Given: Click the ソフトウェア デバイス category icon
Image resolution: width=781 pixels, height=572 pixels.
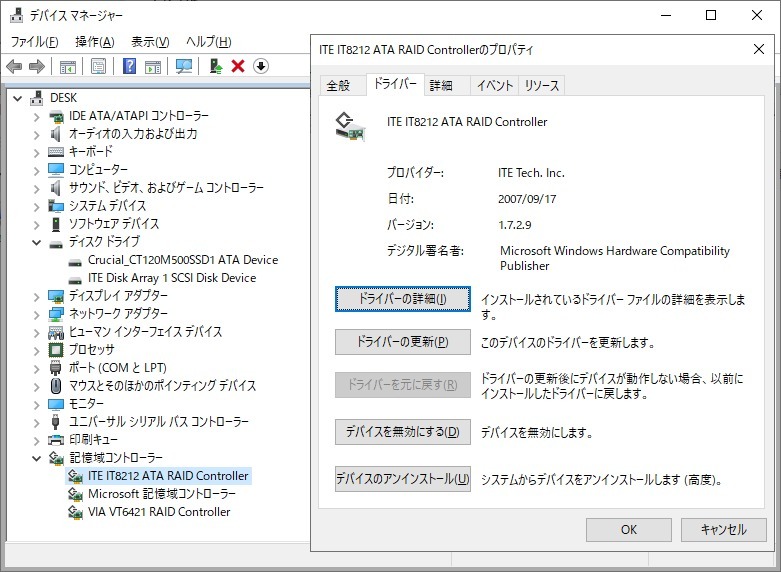Looking at the screenshot, I should pyautogui.click(x=56, y=224).
